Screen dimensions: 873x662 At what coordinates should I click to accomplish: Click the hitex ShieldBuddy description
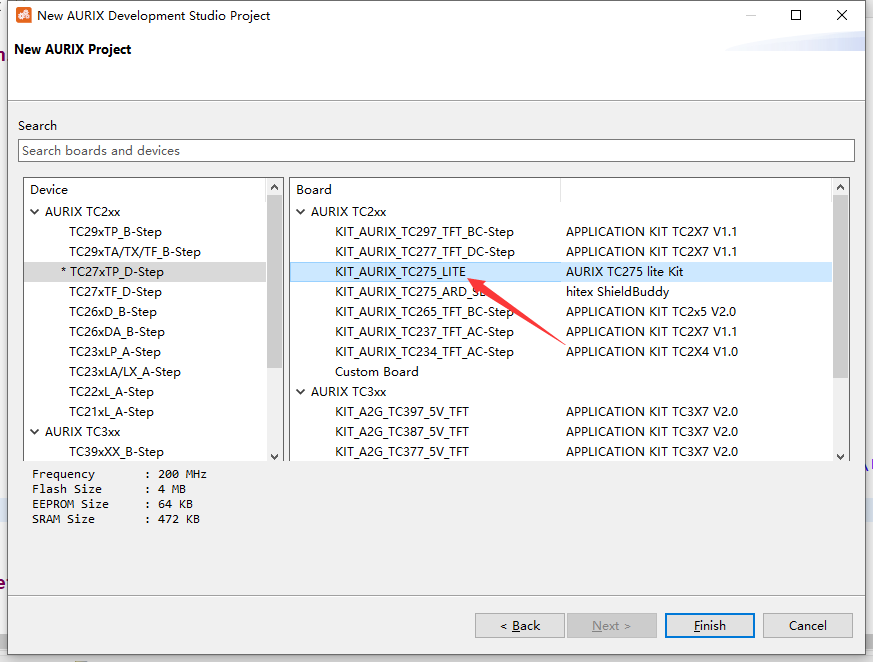[x=617, y=292]
